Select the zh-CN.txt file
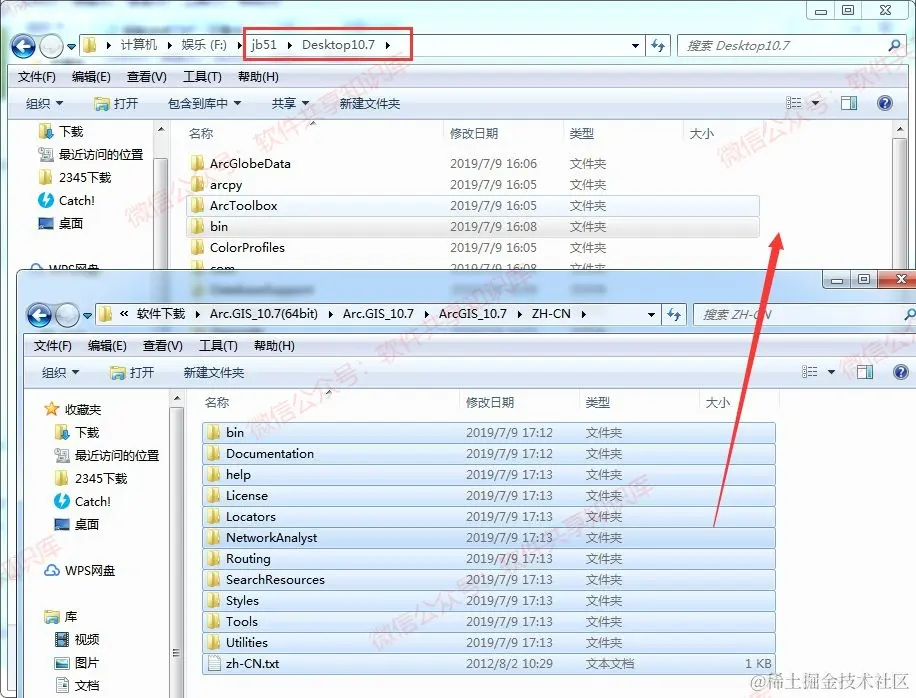Screen dimensions: 916x698 pyautogui.click(x=488, y=664)
